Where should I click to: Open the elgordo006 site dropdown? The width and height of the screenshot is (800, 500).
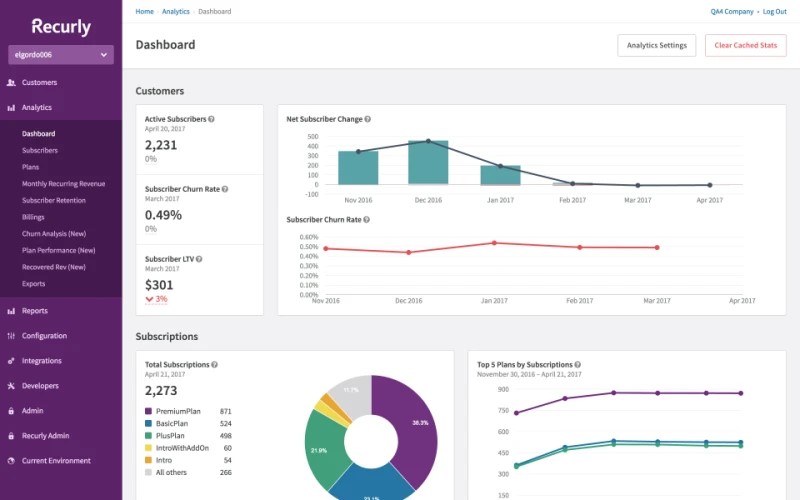(x=61, y=55)
